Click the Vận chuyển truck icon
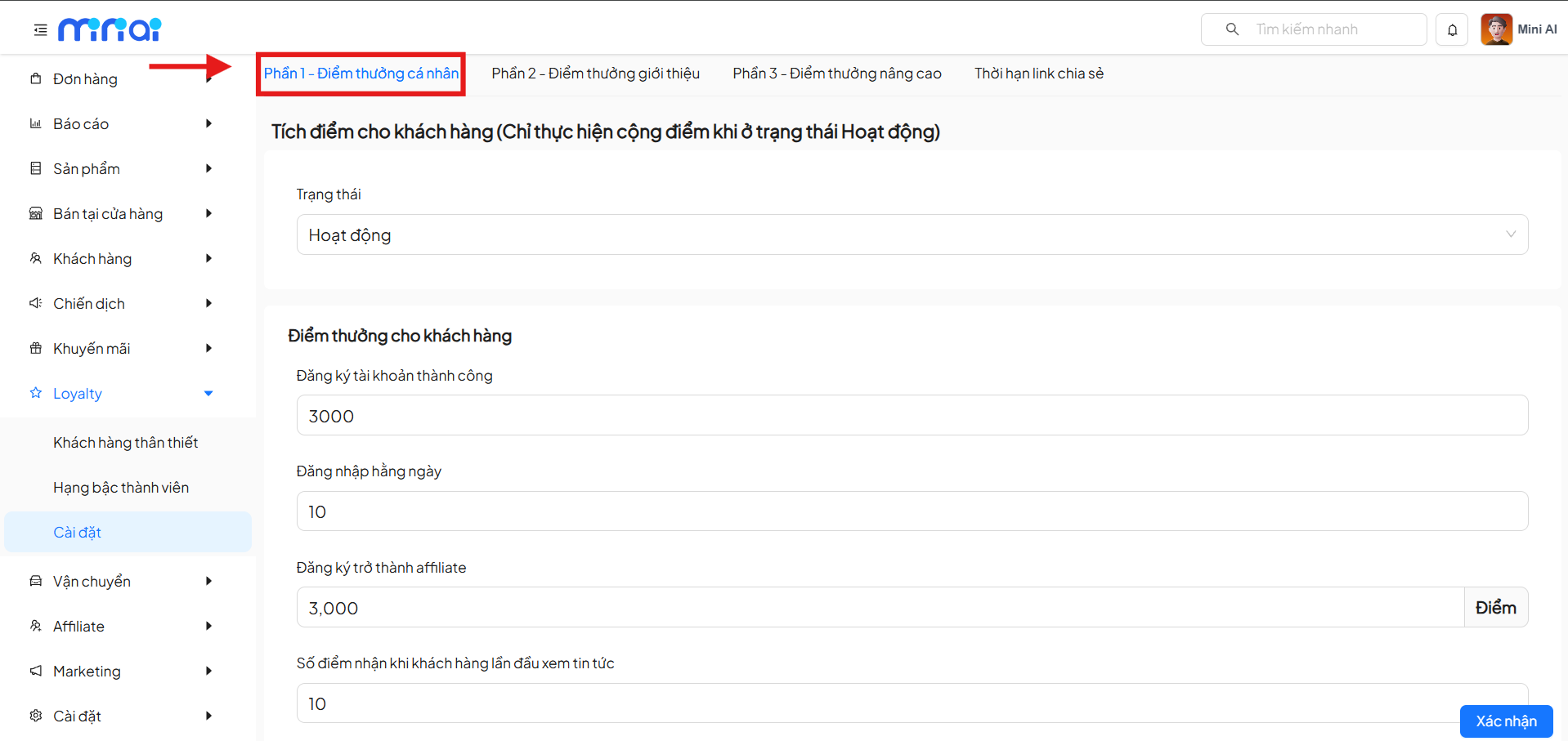 tap(36, 582)
